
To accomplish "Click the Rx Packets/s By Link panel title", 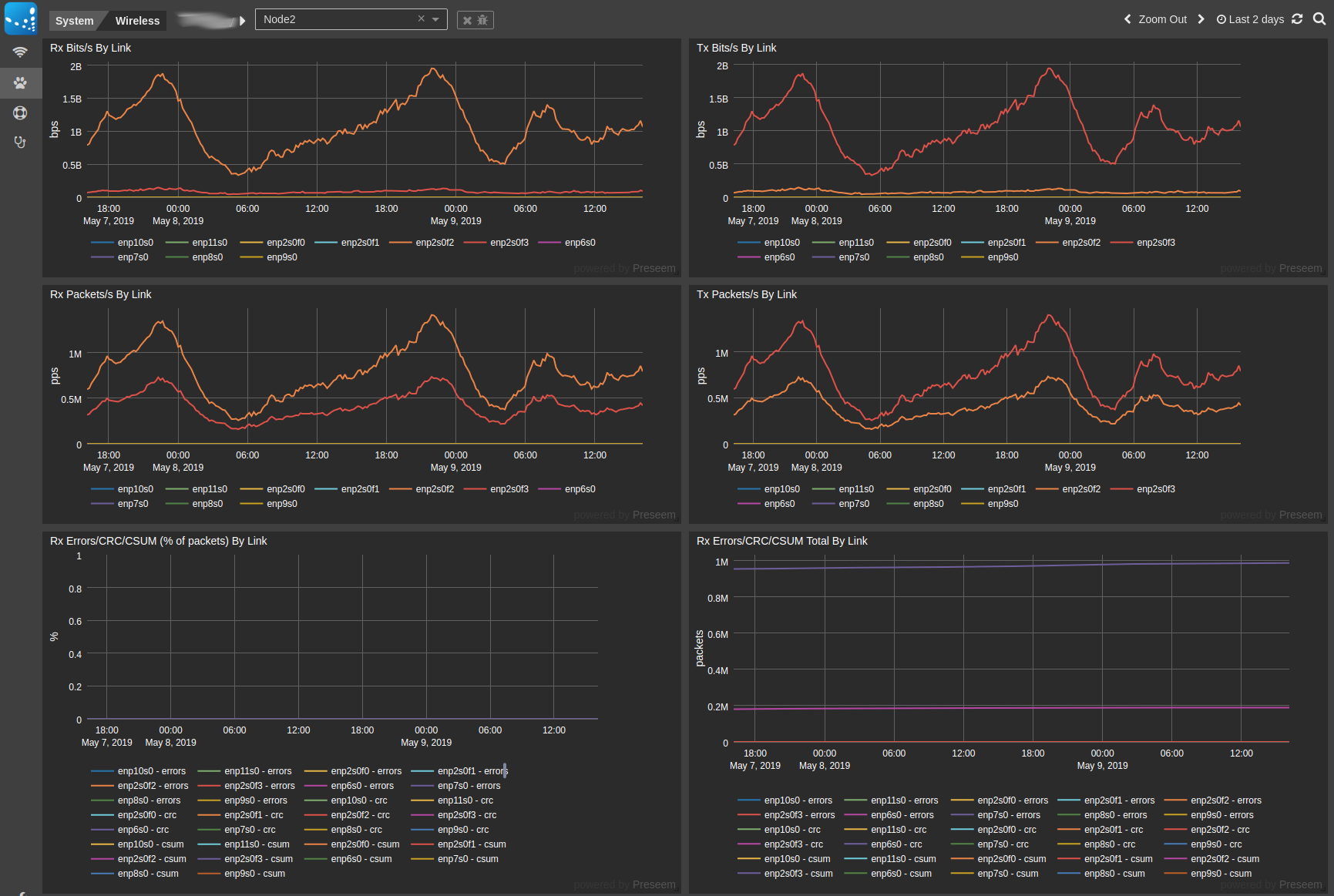I will (100, 294).
